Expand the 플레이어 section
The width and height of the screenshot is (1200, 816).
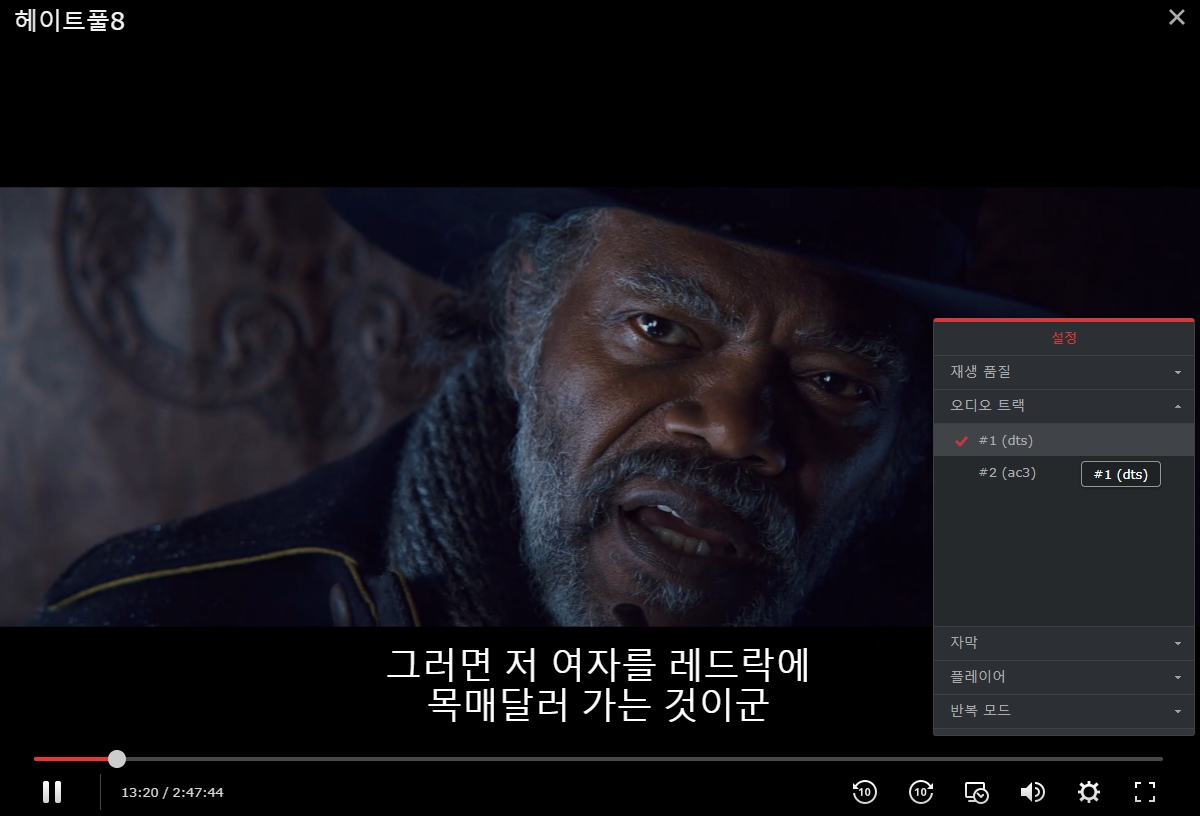coord(1064,677)
